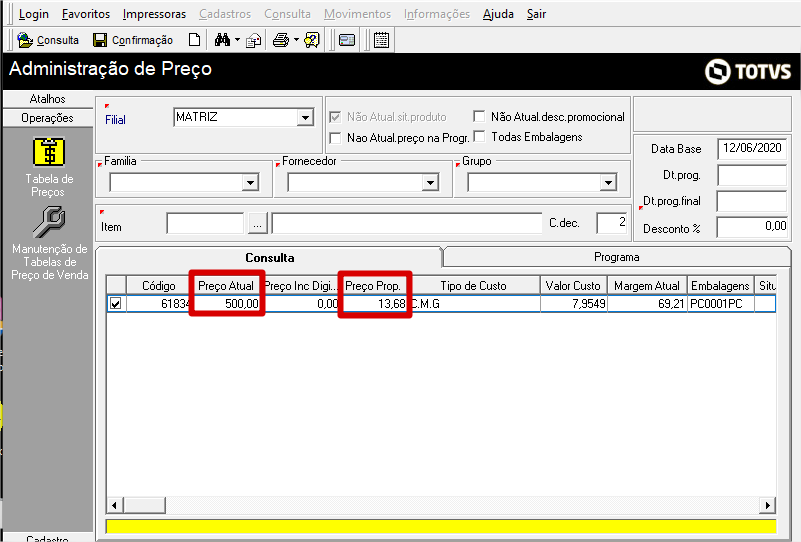Click the Preço Prop. column header
Image resolution: width=801 pixels, height=542 pixels.
(x=373, y=286)
